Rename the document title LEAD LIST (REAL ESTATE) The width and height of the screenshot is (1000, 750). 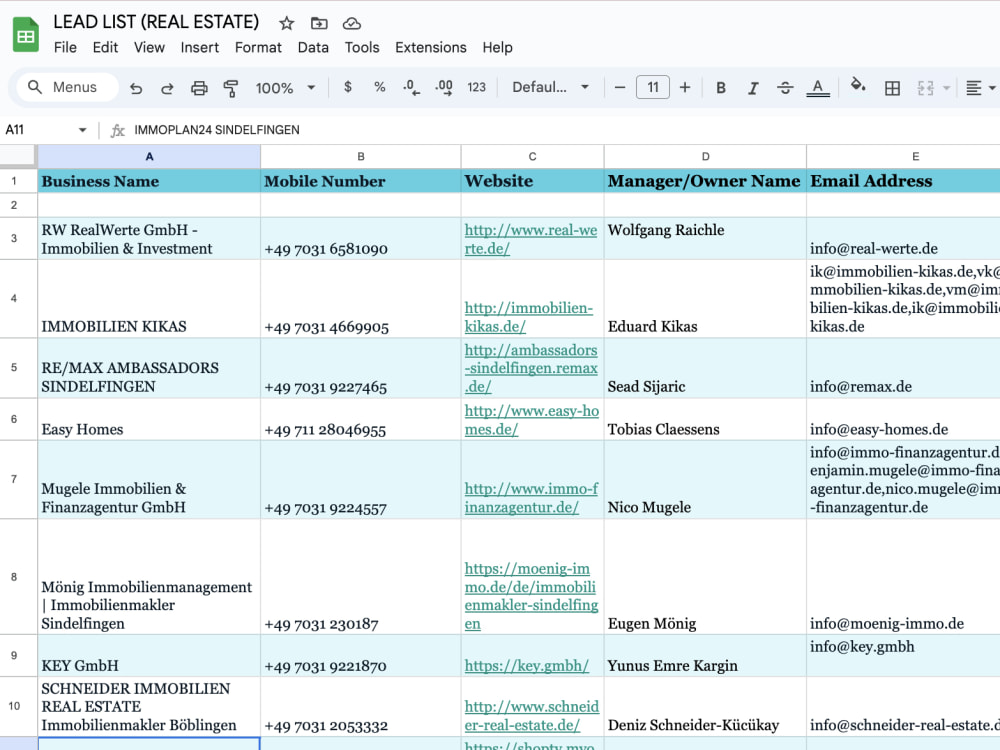coord(156,22)
